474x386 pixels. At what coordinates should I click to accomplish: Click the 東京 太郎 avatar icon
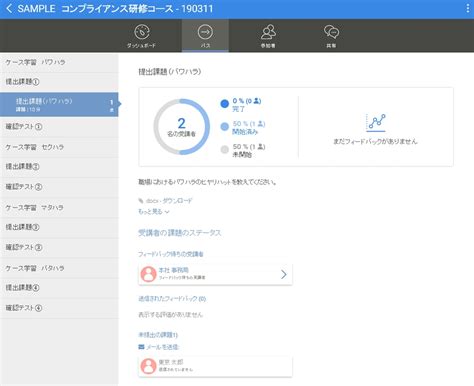[149, 366]
